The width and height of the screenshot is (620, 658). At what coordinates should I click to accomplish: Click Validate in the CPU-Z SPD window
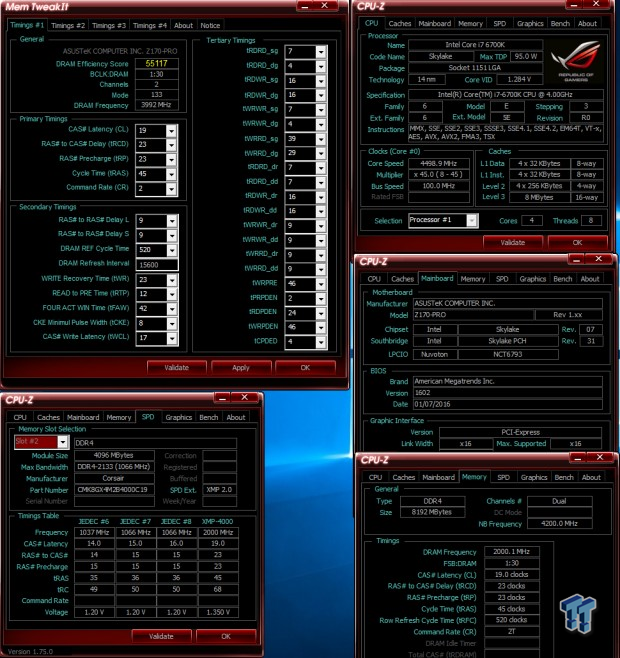(x=161, y=637)
